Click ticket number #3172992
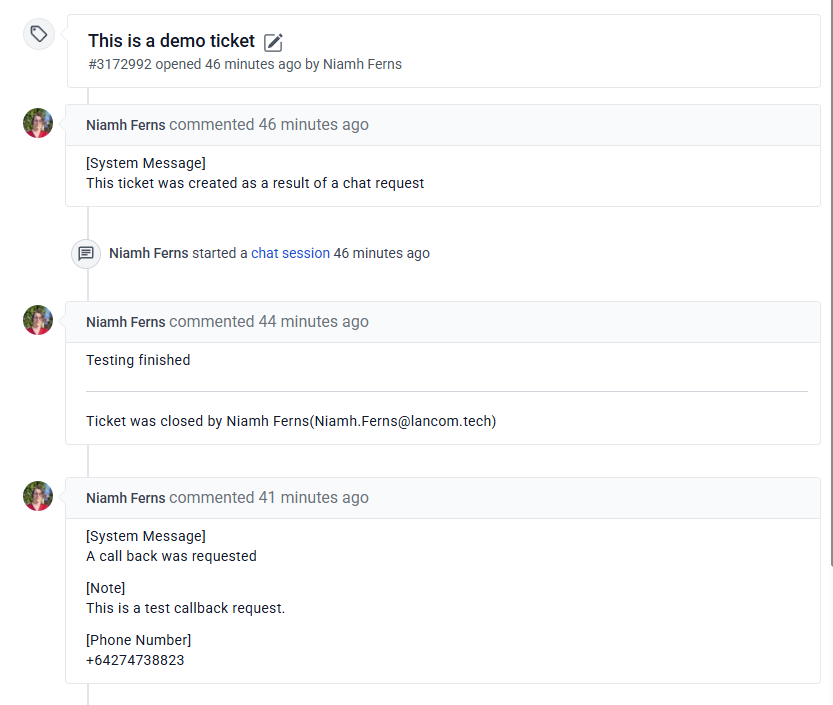 coord(119,64)
